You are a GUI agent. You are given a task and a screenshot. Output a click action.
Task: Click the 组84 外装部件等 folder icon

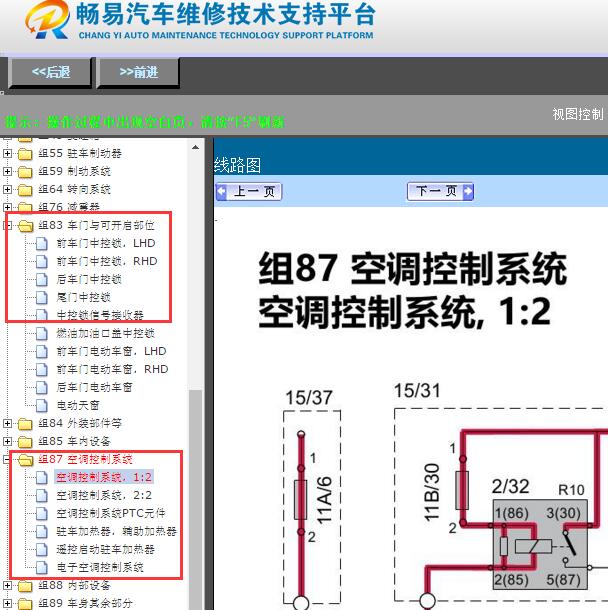25,424
